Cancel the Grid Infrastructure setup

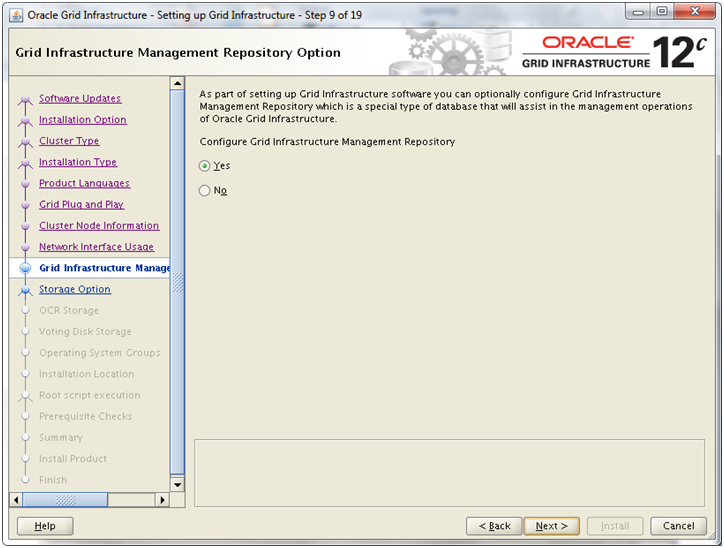[x=678, y=526]
